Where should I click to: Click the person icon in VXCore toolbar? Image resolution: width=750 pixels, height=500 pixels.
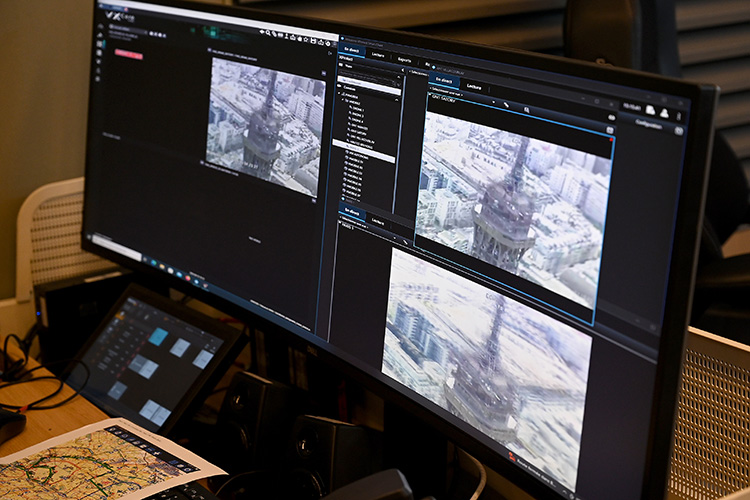coord(287,36)
